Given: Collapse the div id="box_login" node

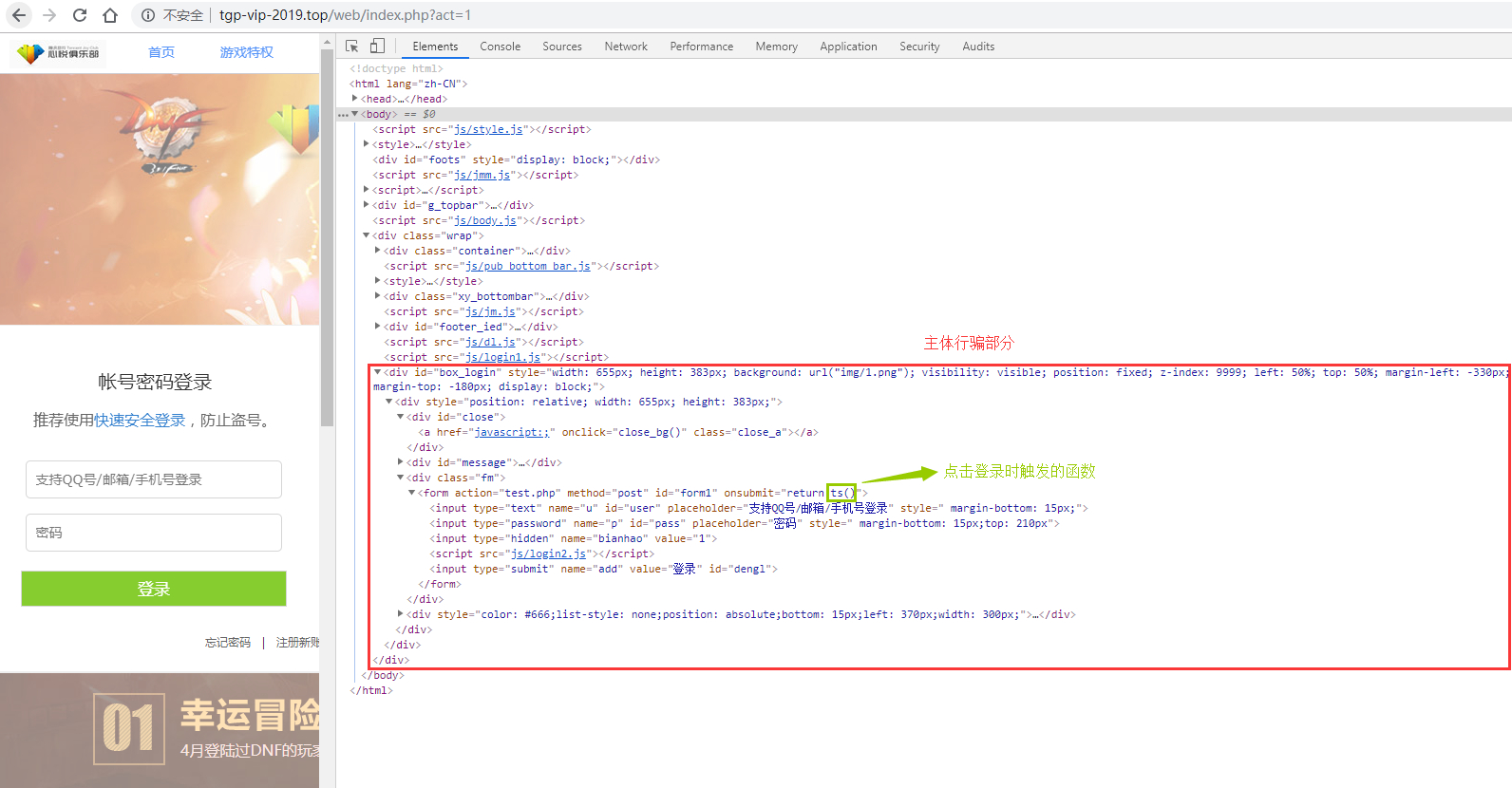Looking at the screenshot, I should [378, 372].
